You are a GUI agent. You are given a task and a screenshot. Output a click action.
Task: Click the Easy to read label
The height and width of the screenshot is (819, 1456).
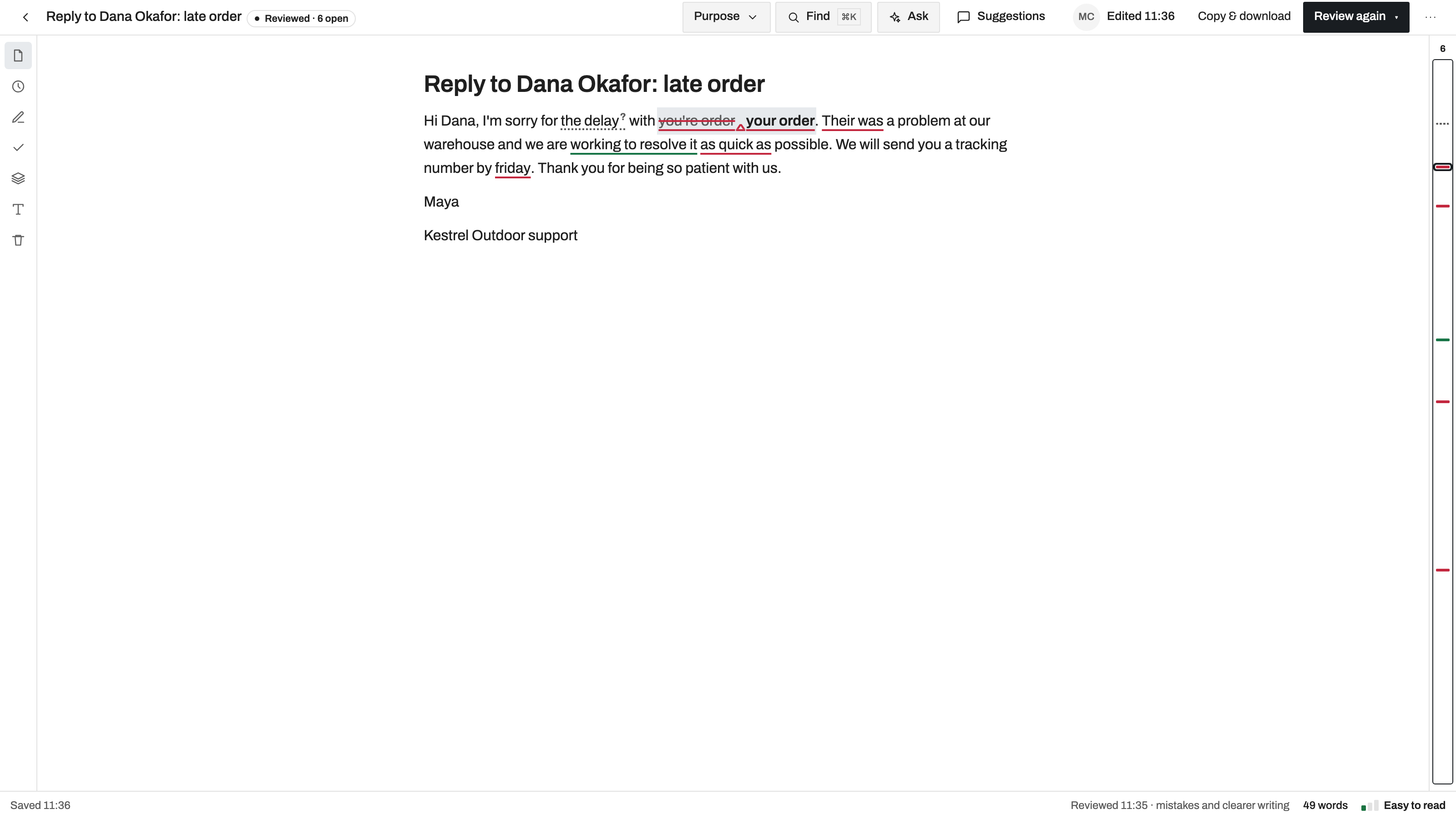tap(1414, 805)
